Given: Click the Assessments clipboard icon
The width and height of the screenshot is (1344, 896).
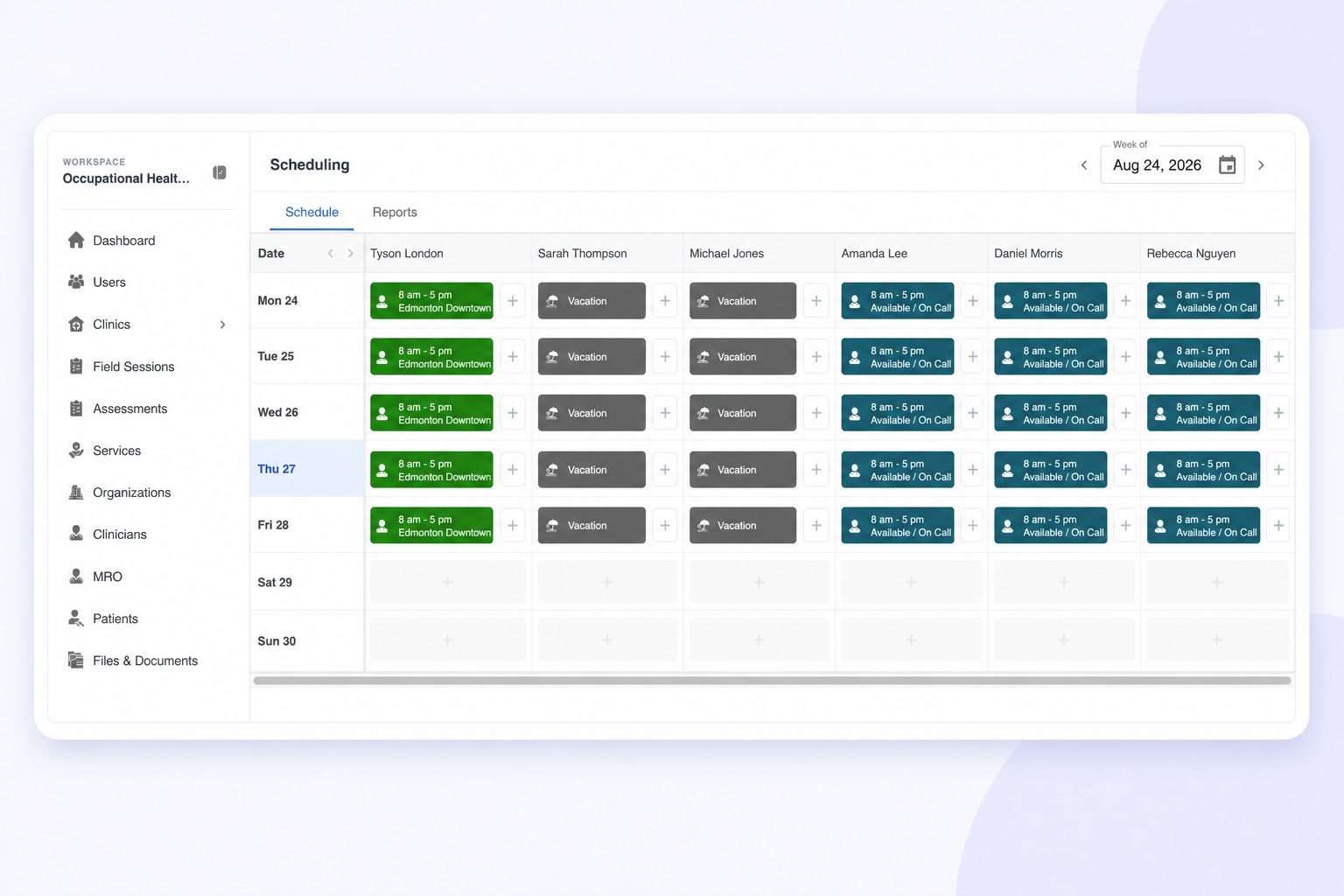Looking at the screenshot, I should tap(76, 408).
